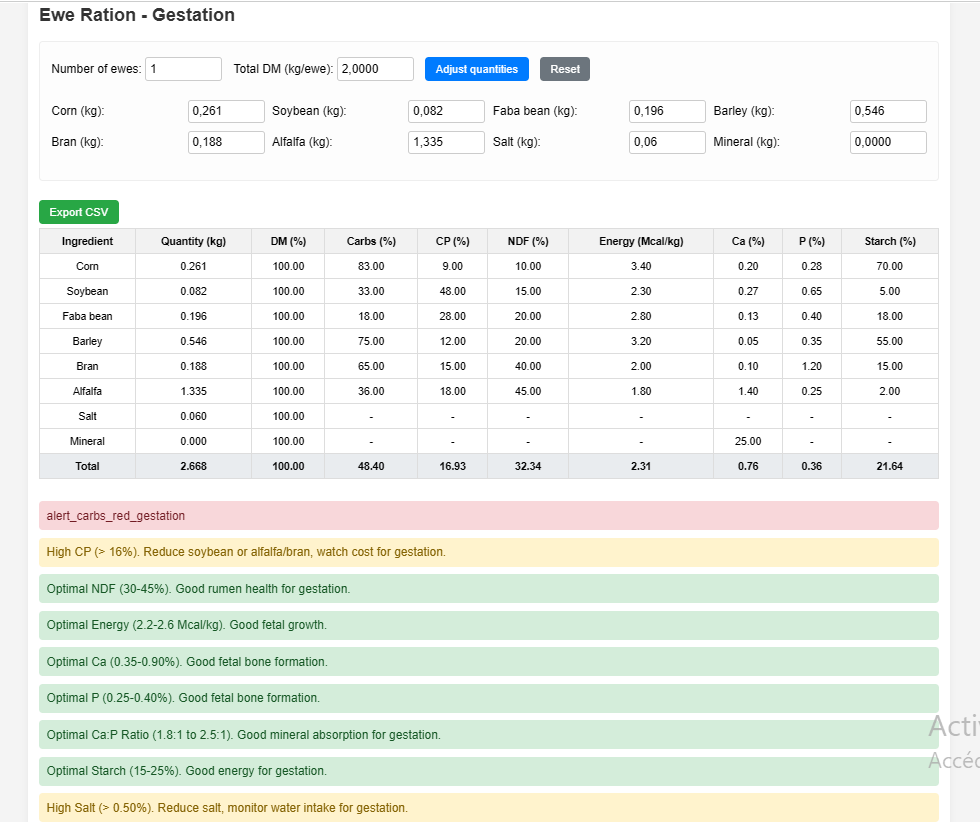Click the Faba bean quantity field

(667, 111)
